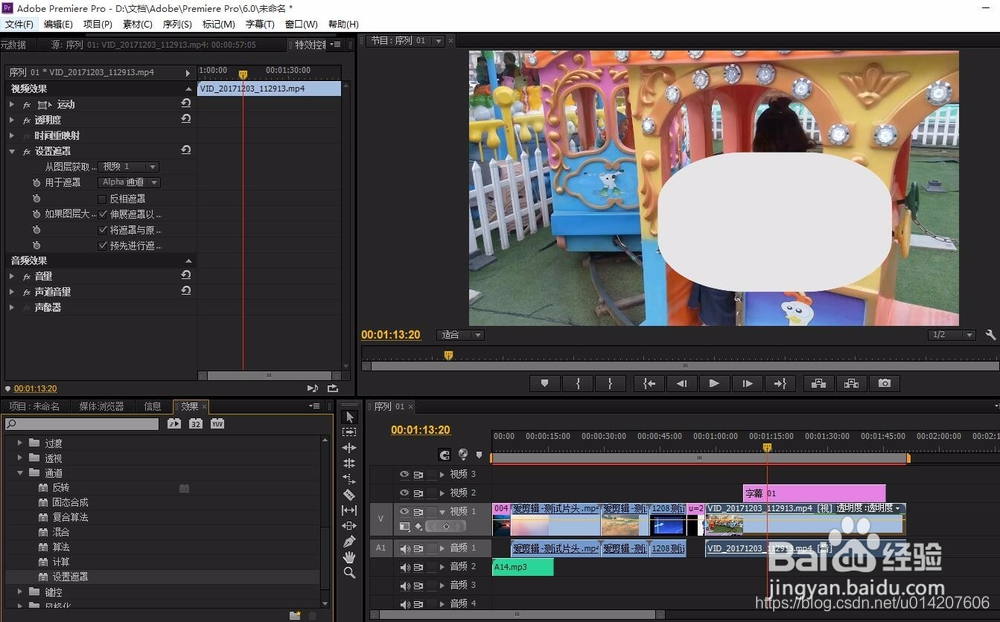Click the New Custom Bin folder icon
The width and height of the screenshot is (1000, 622).
pyautogui.click(x=295, y=616)
